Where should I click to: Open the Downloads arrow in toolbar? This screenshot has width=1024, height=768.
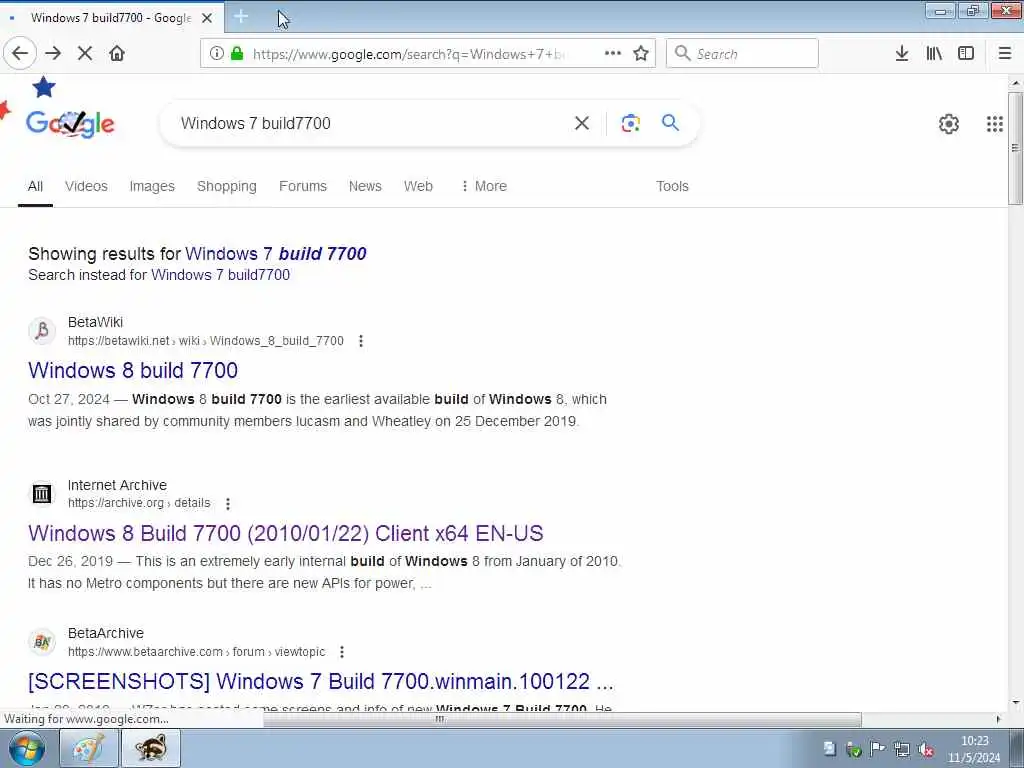[x=902, y=54]
